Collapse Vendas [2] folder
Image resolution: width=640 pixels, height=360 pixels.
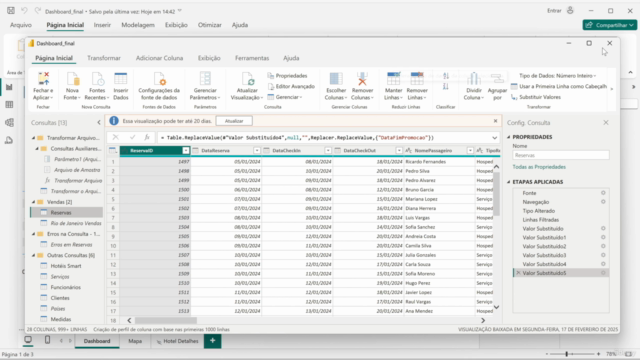[33, 202]
